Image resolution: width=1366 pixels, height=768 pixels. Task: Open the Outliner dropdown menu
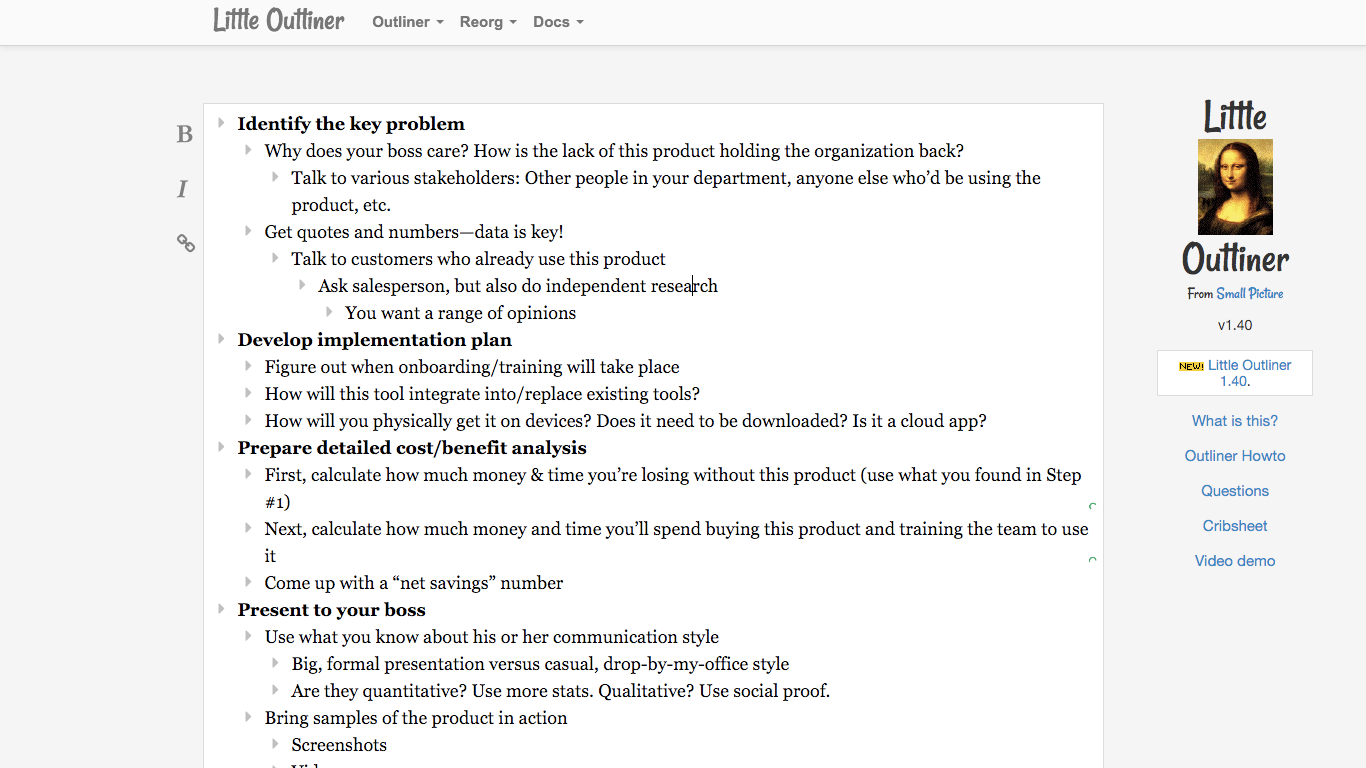[407, 22]
